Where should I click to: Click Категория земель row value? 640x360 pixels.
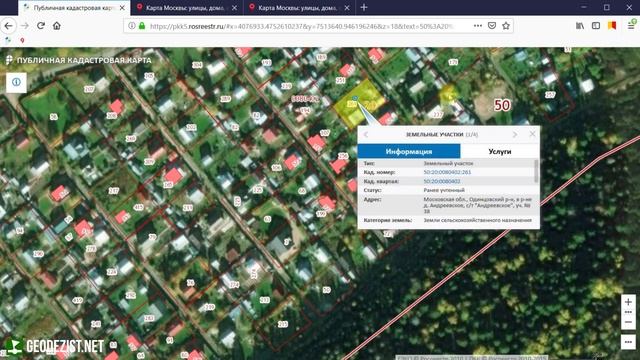tap(478, 220)
